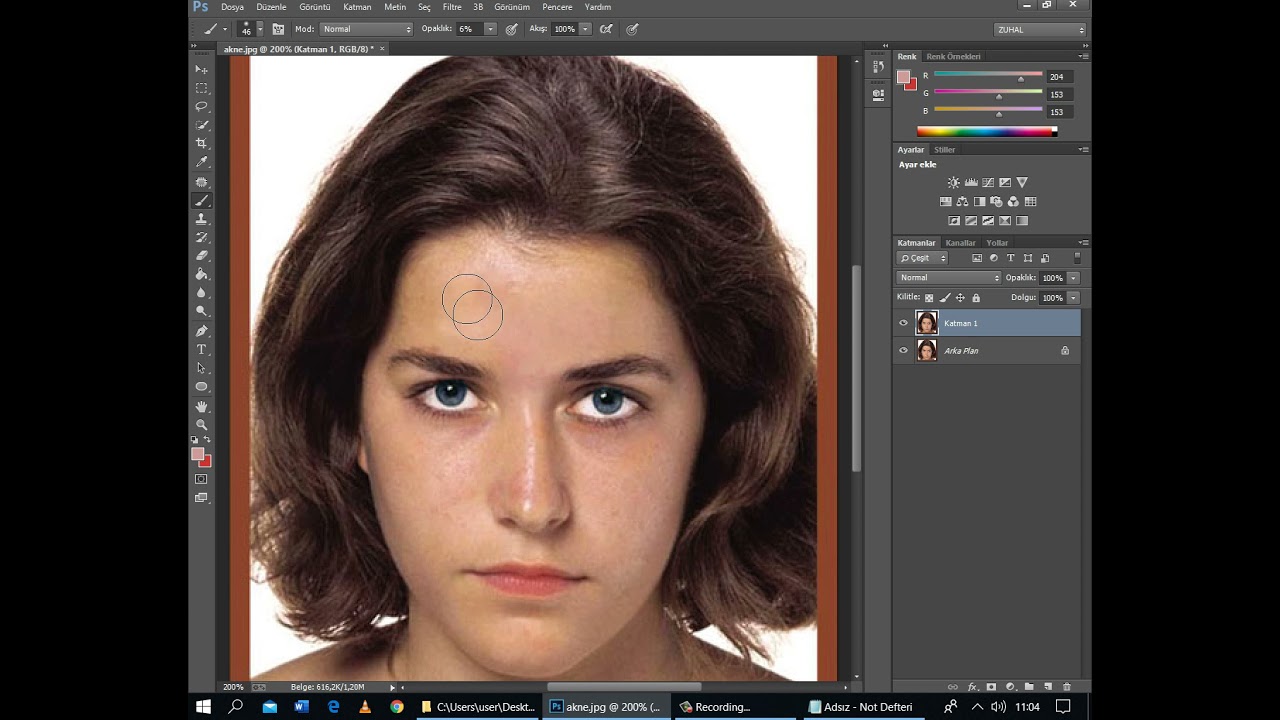
Task: Select the Eraser tool
Action: tap(201, 255)
